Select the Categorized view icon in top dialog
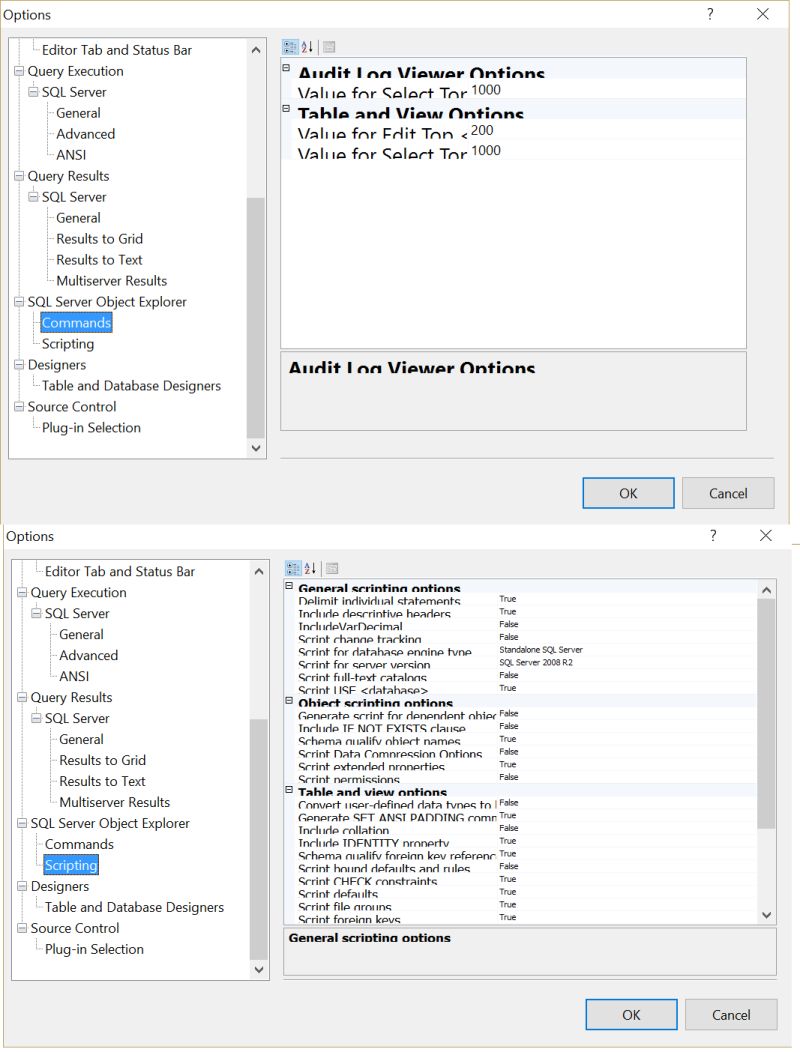Screen dimensions: 800x1052 coord(289,47)
